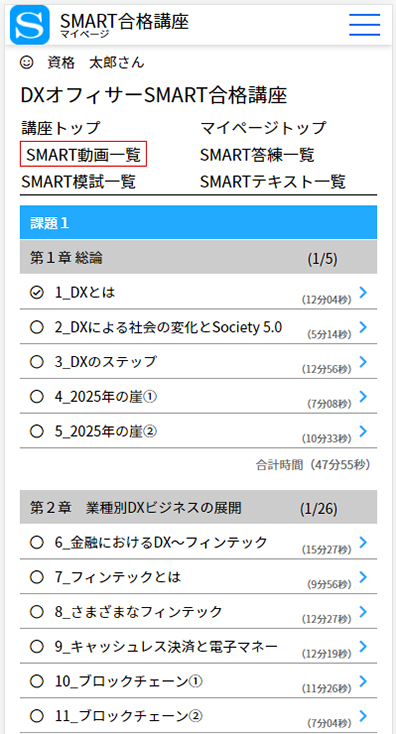The height and width of the screenshot is (734, 396).
Task: Open SMARTテキスト一覧 link
Action: (272, 182)
